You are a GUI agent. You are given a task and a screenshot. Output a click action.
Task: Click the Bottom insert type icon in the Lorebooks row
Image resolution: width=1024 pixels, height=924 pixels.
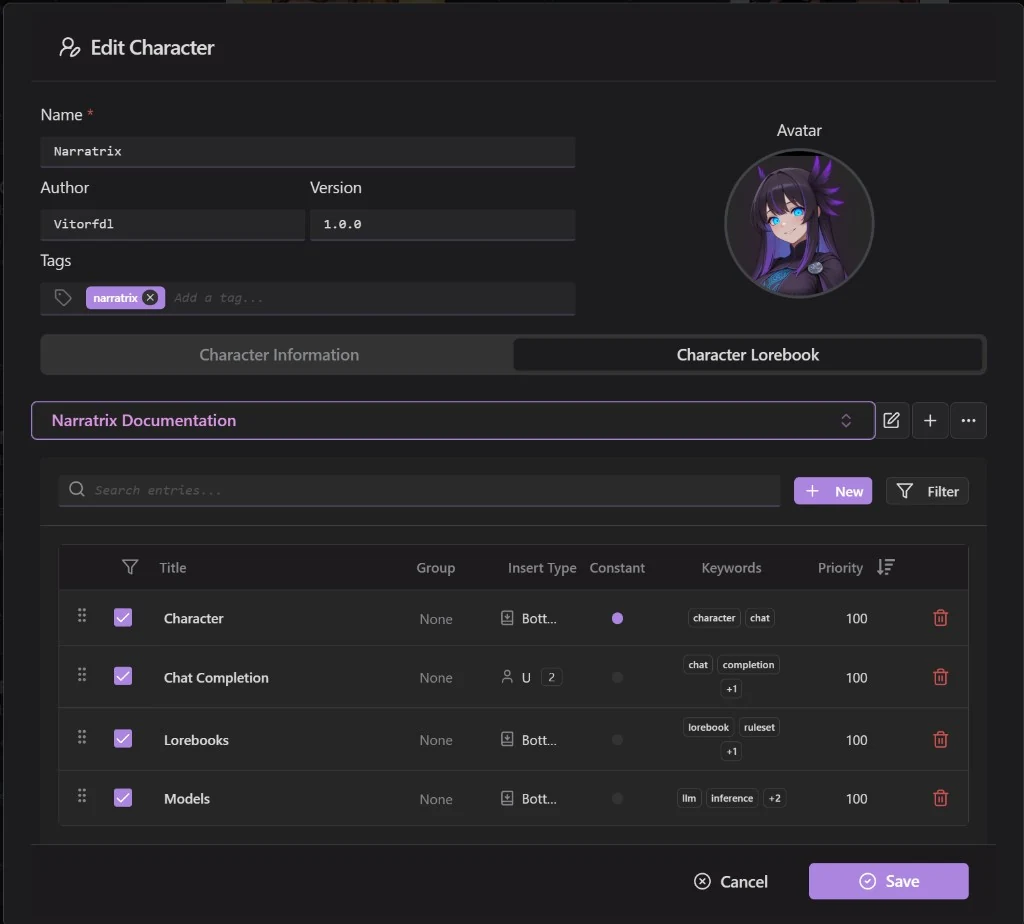[x=507, y=739]
